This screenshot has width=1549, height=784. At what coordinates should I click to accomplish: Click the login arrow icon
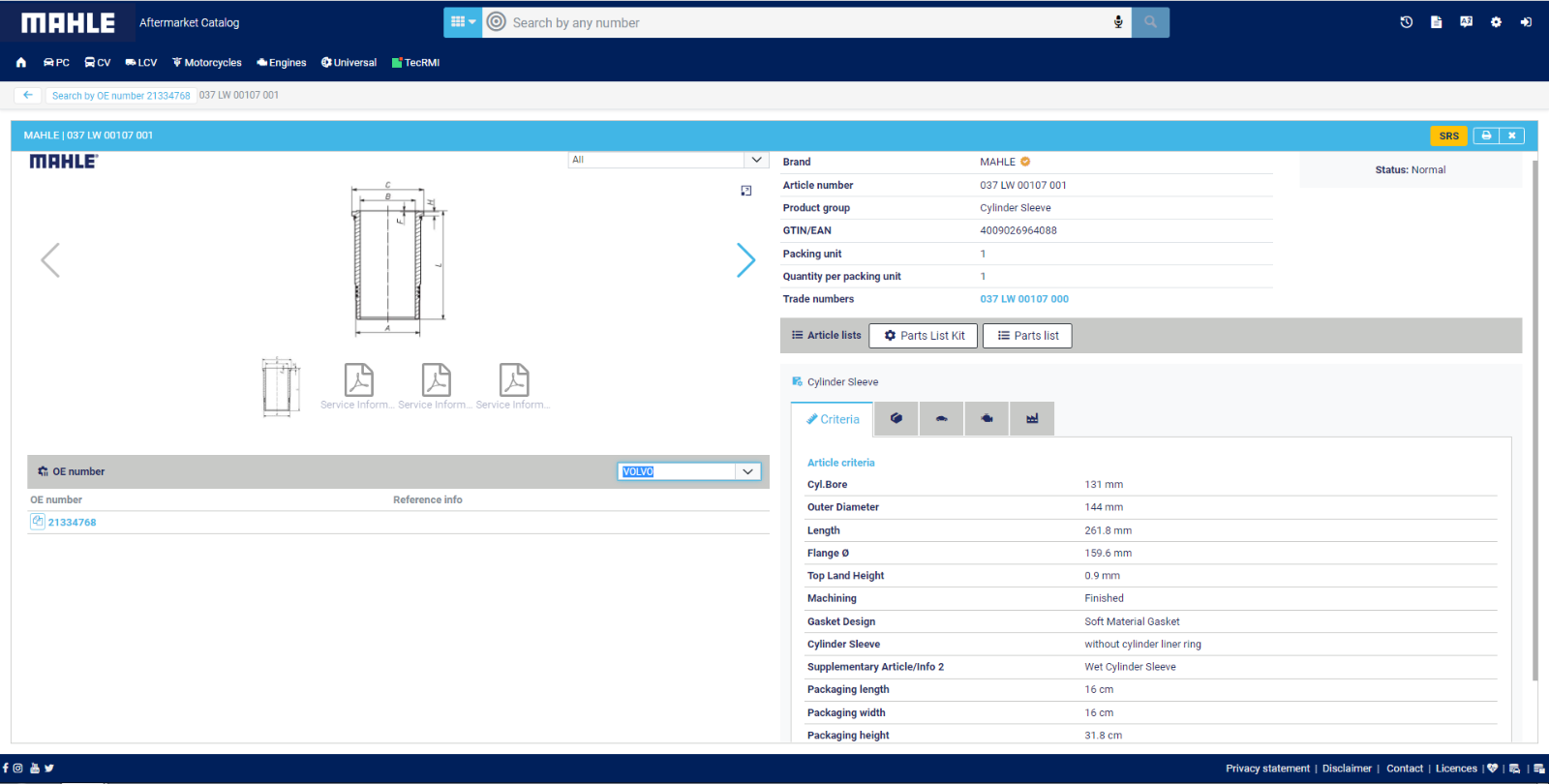(1526, 22)
